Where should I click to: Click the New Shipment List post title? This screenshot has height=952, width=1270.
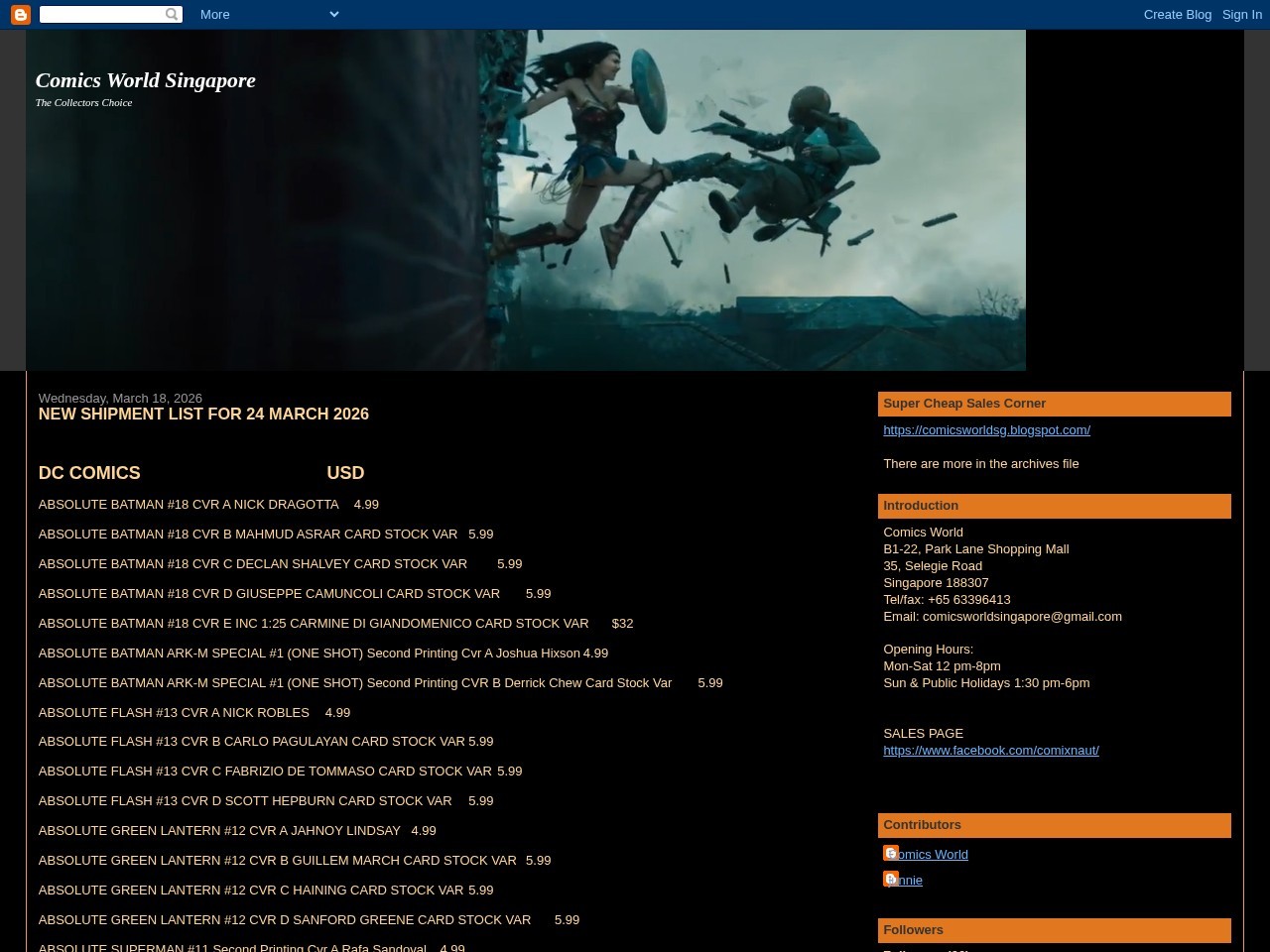click(x=203, y=415)
